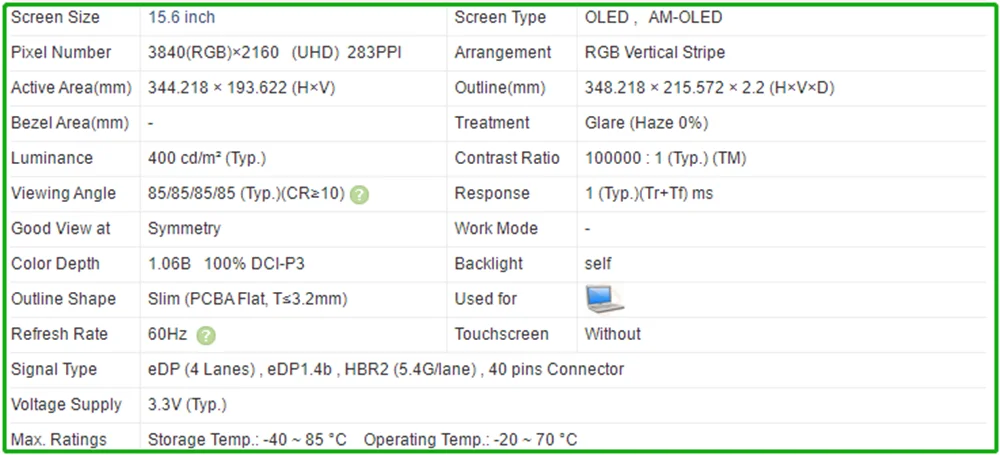Click the 'Used for' label
Viewport: 1000px width, 455px height.
[x=485, y=299]
